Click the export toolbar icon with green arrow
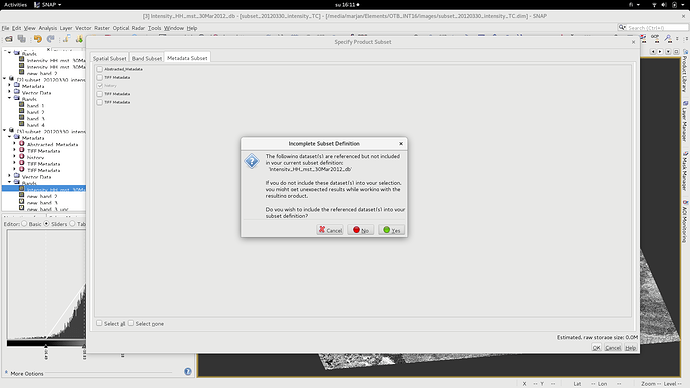The width and height of the screenshot is (690, 388). [x=79, y=39]
